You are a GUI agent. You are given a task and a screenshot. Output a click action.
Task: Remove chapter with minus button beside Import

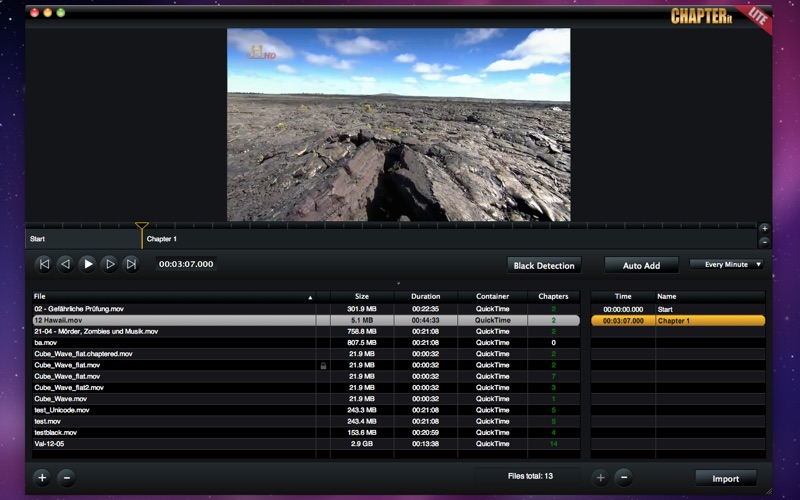(623, 478)
